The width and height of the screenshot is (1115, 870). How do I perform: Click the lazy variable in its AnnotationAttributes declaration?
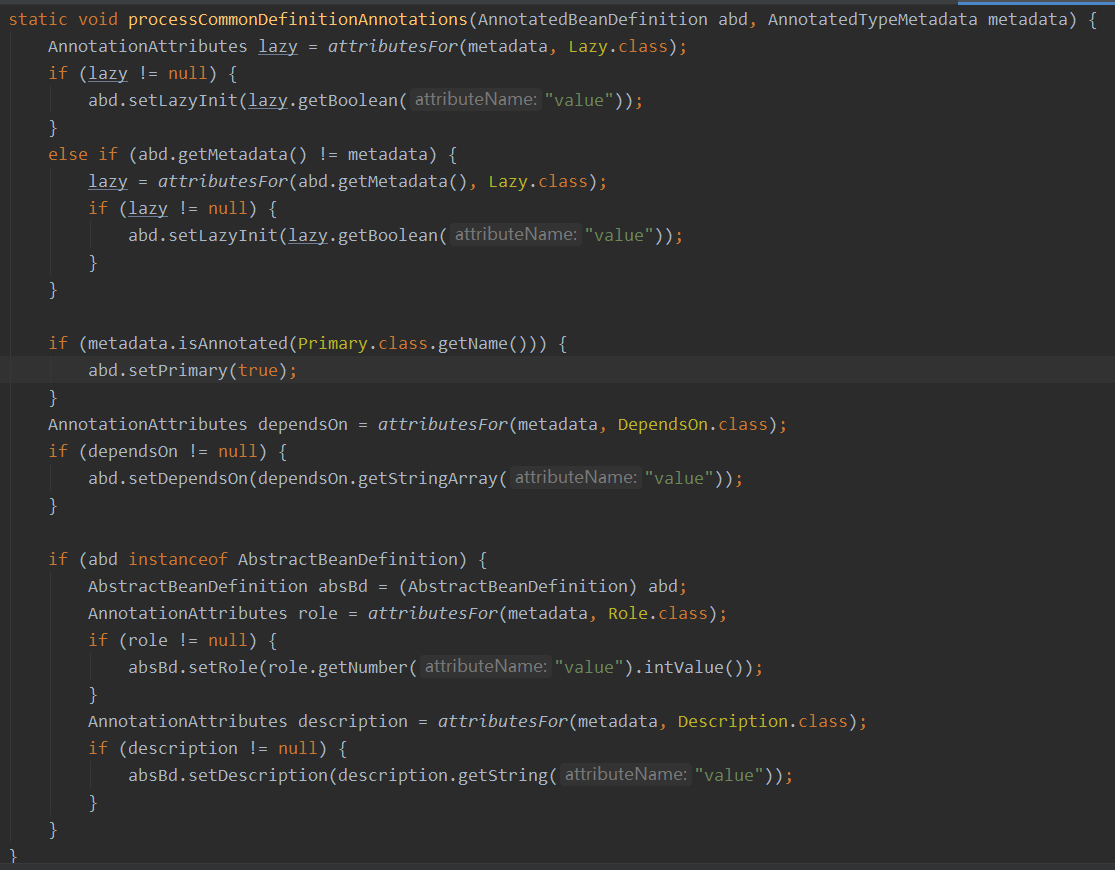[x=278, y=46]
